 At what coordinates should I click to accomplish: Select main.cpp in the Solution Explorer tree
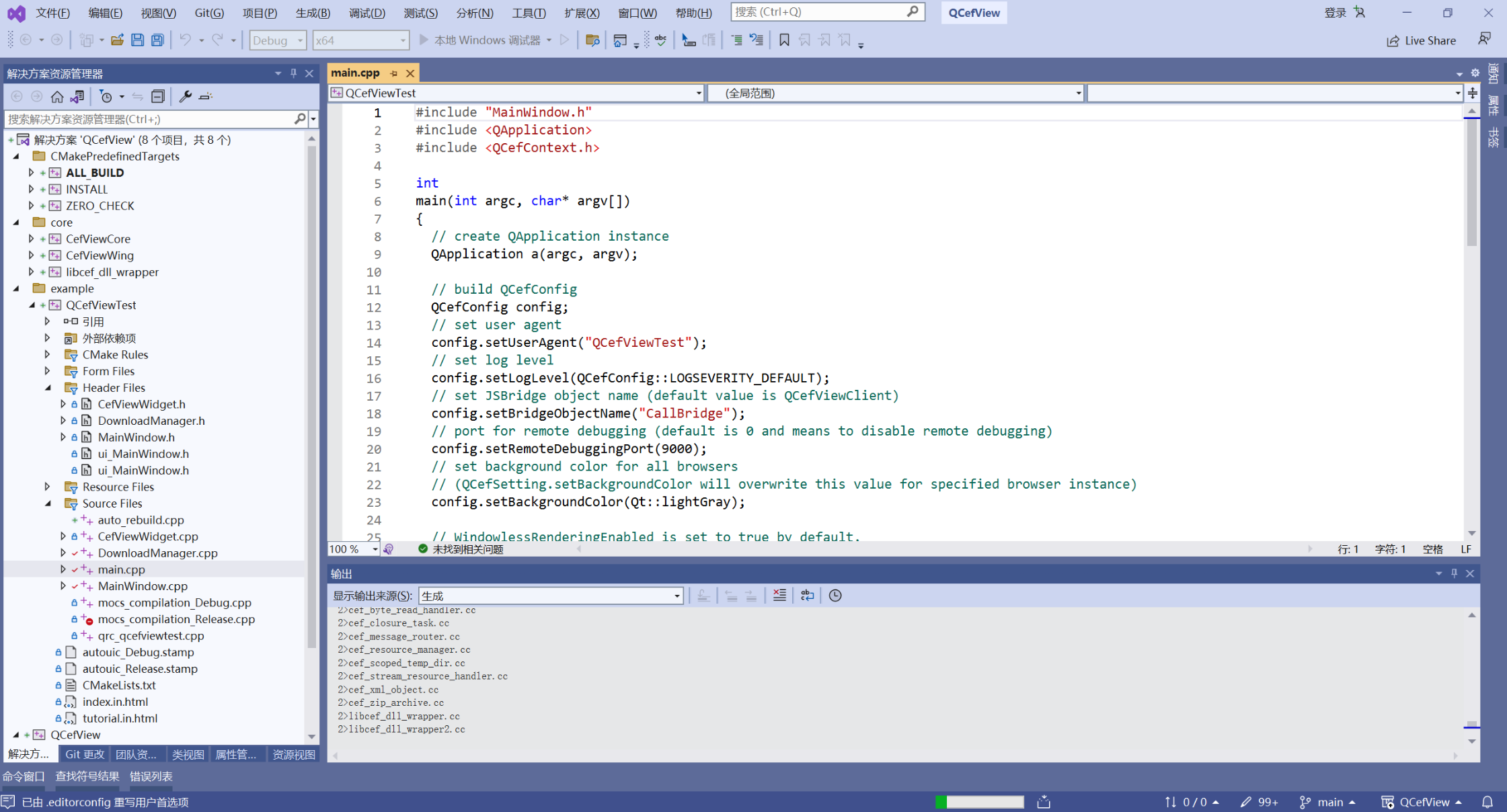[x=121, y=569]
